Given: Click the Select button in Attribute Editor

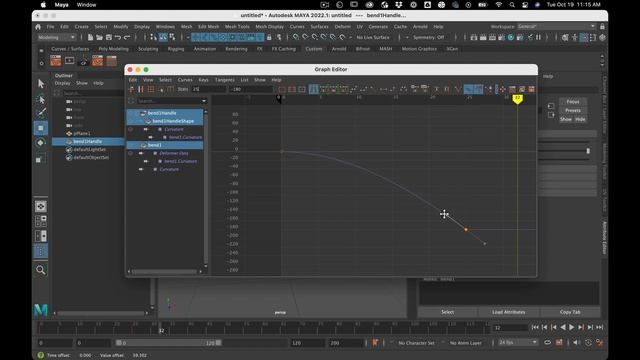Looking at the screenshot, I should (447, 312).
